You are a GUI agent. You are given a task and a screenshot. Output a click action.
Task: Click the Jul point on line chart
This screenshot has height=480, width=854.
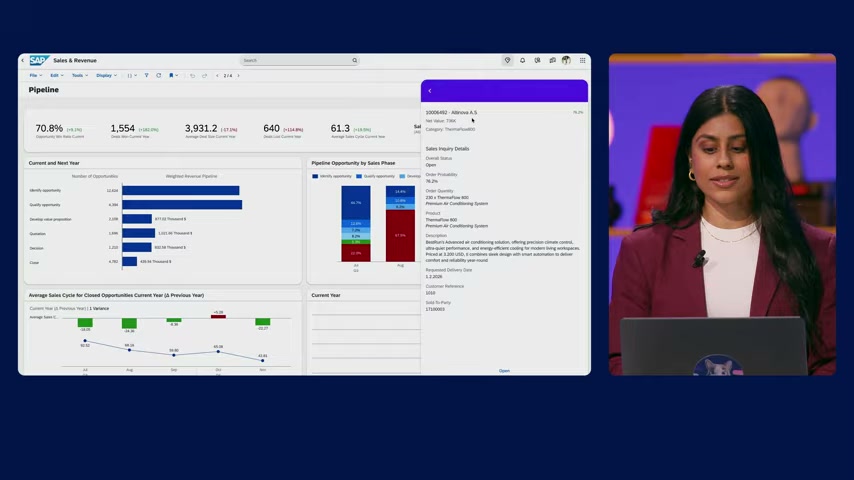point(85,341)
